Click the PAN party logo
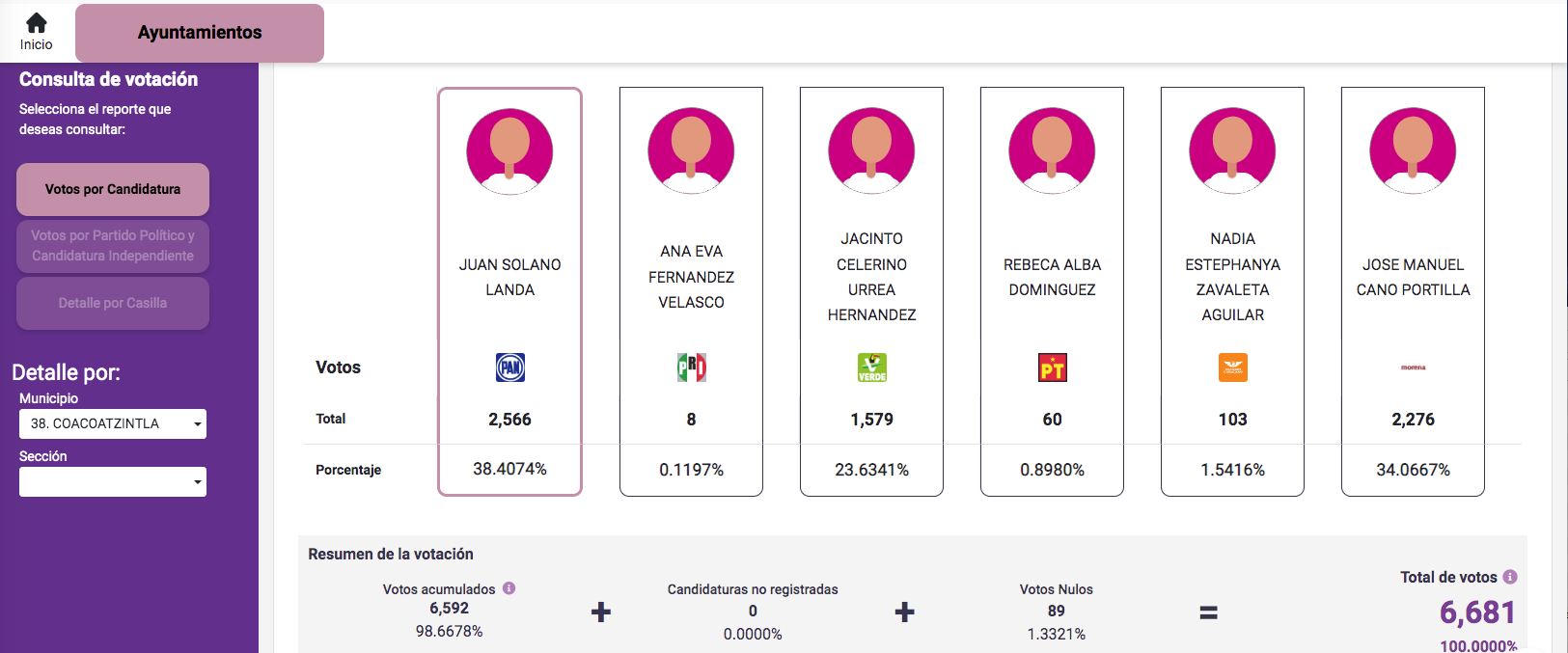Viewport: 1568px width, 653px height. pyautogui.click(x=510, y=367)
